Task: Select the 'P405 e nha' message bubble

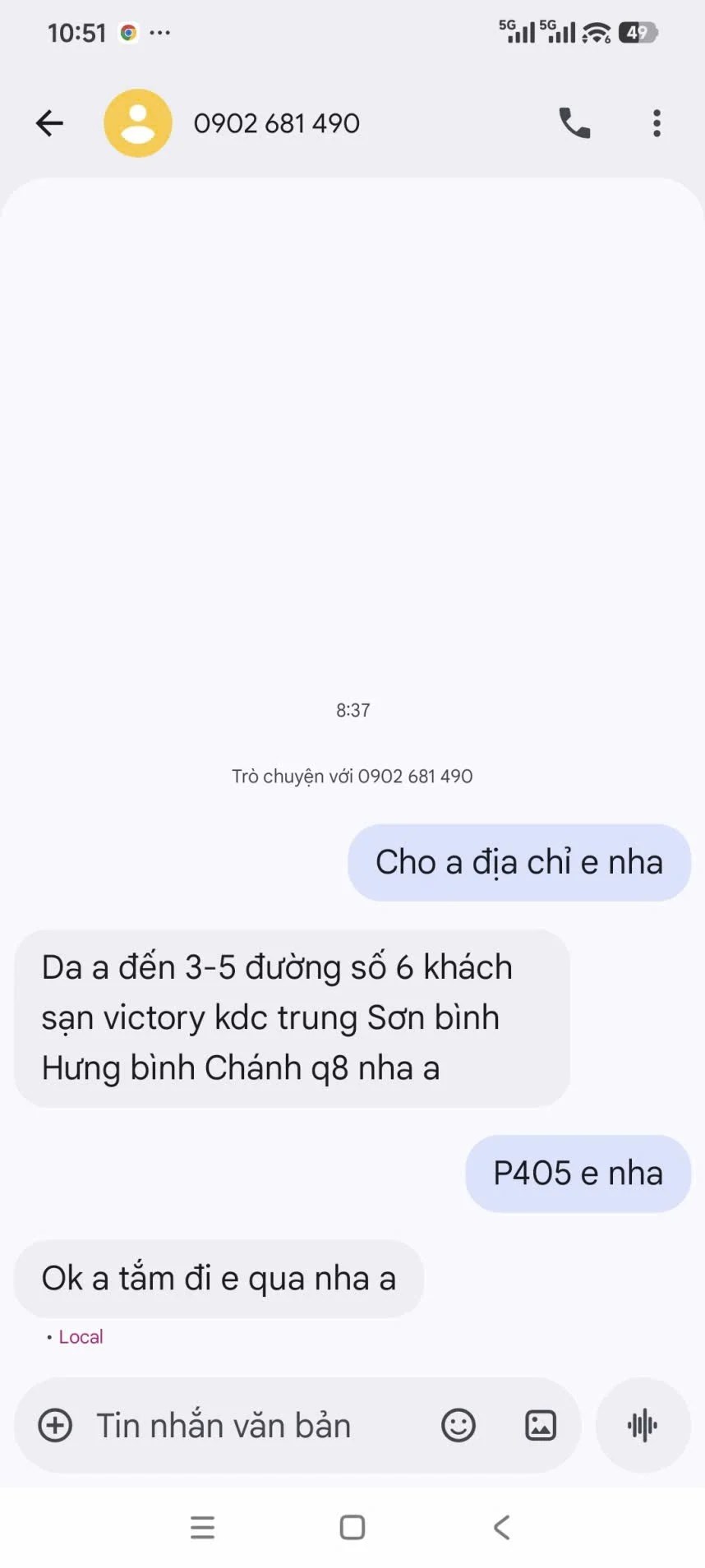Action: click(578, 1174)
